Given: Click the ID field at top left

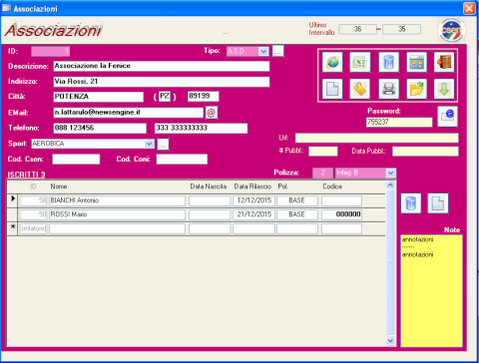Looking at the screenshot, I should (x=50, y=51).
